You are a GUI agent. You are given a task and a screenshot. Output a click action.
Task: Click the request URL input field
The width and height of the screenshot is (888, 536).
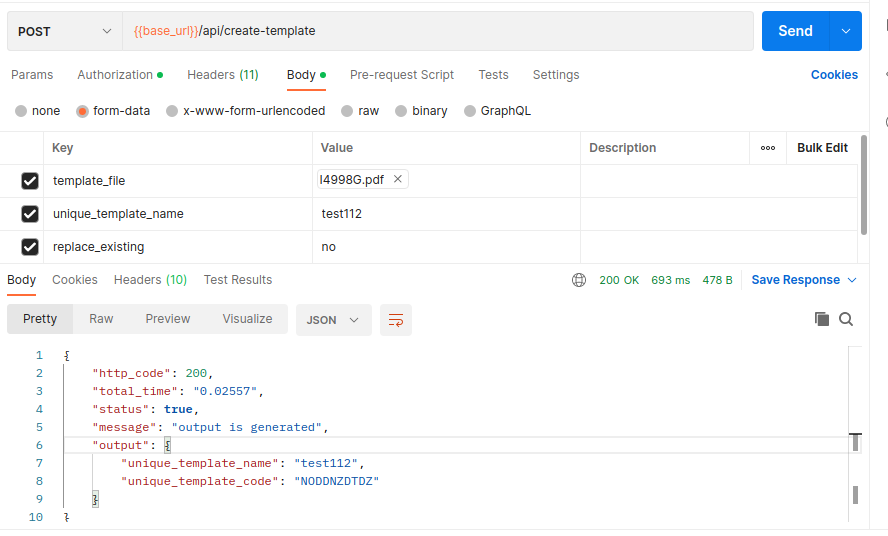pos(438,31)
